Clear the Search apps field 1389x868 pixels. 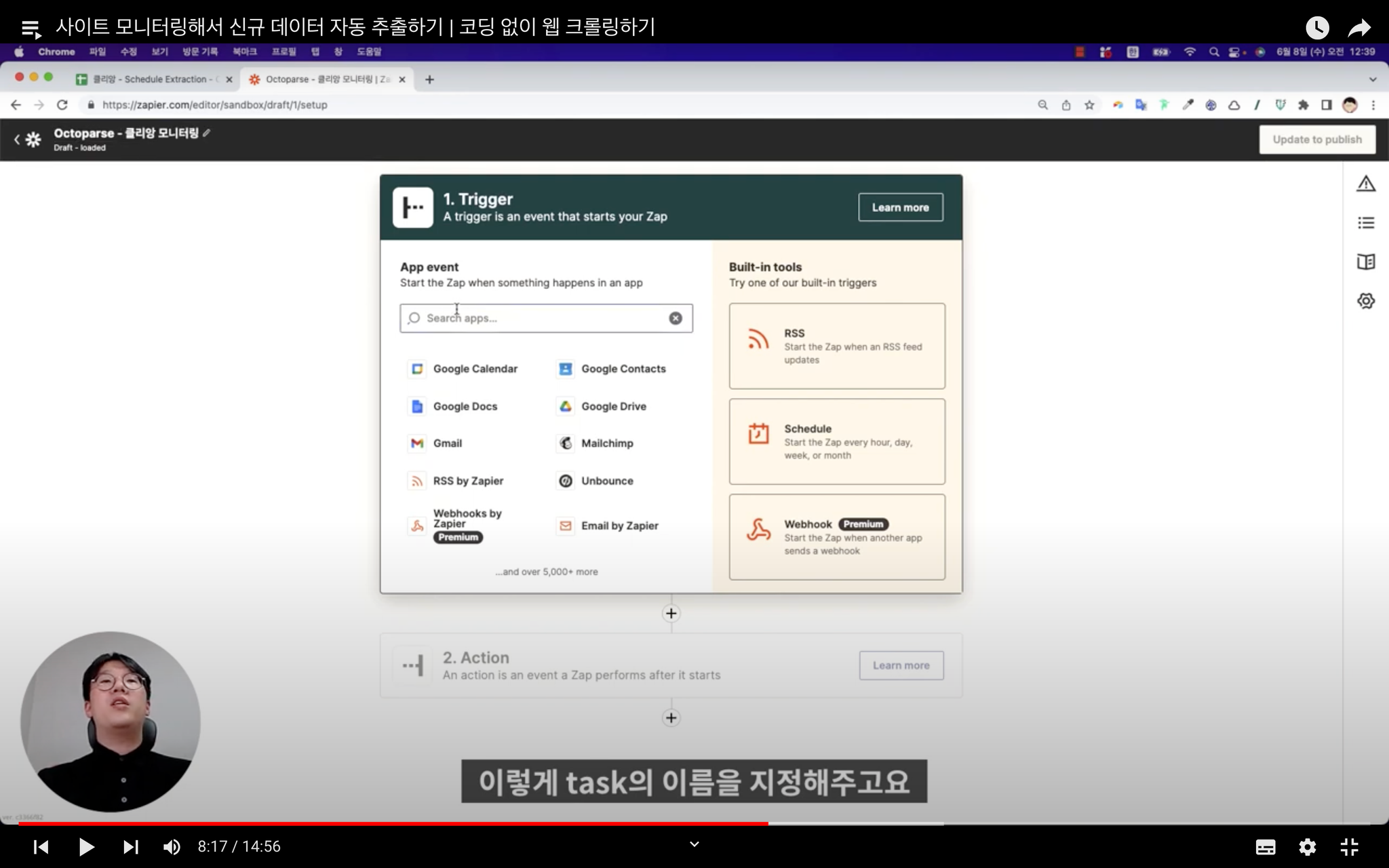click(x=676, y=318)
